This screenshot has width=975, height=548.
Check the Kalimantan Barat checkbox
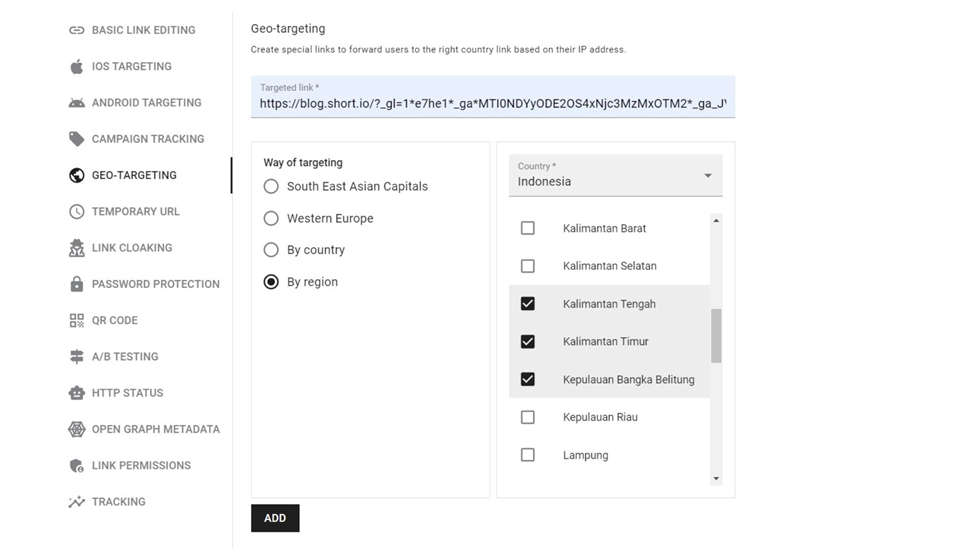pyautogui.click(x=528, y=229)
